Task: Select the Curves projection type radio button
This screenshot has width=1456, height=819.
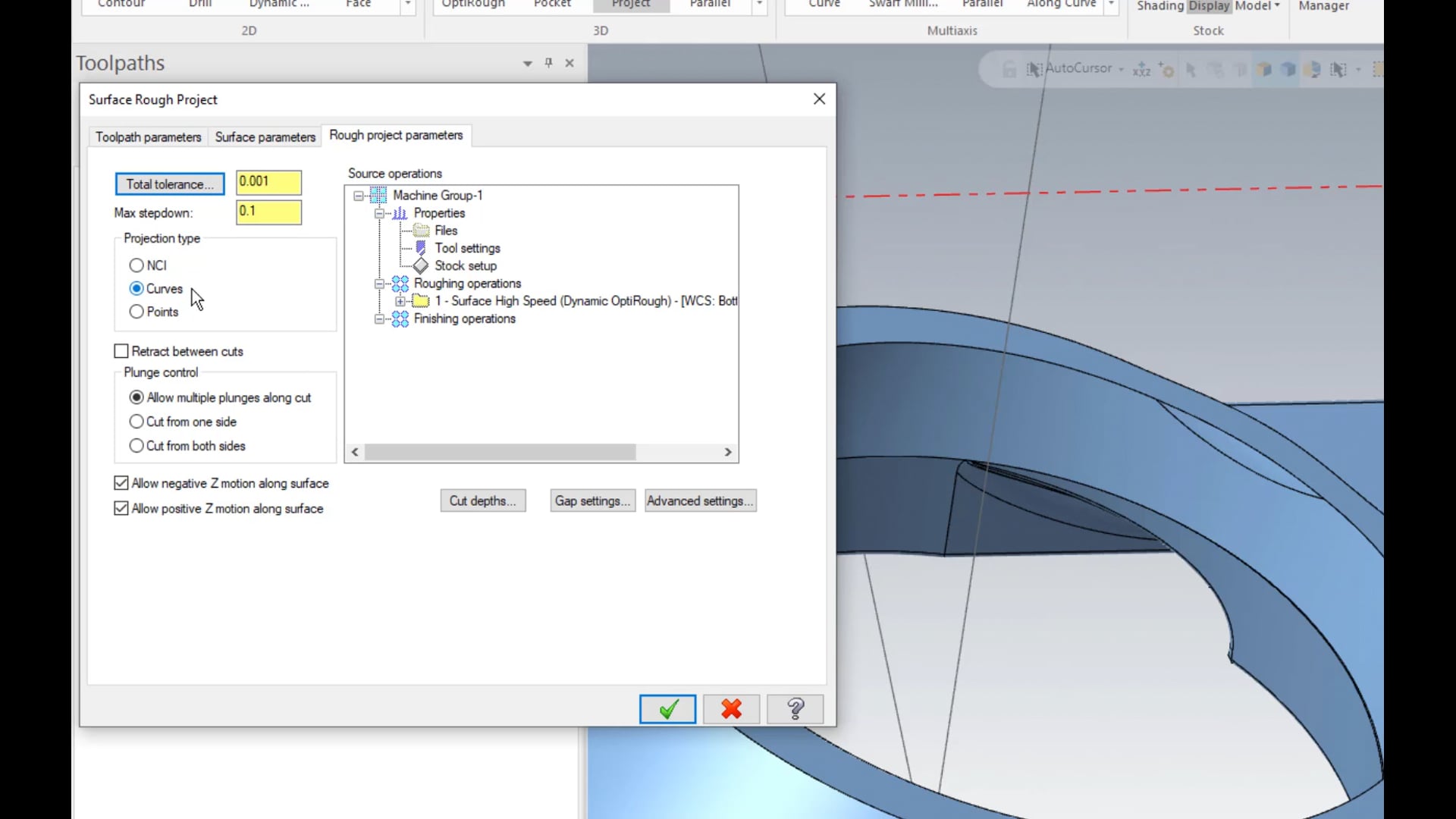Action: pyautogui.click(x=136, y=289)
